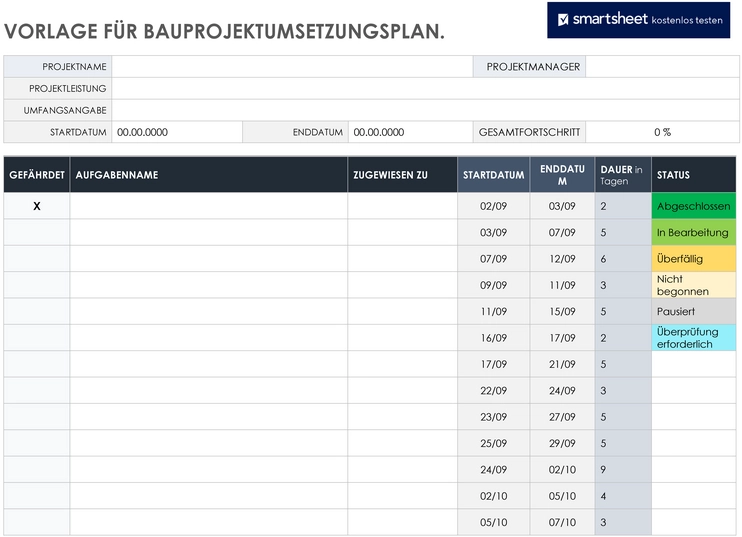This screenshot has width=742, height=537.
Task: Click the smartsheet checkmark logo icon
Action: coord(563,20)
